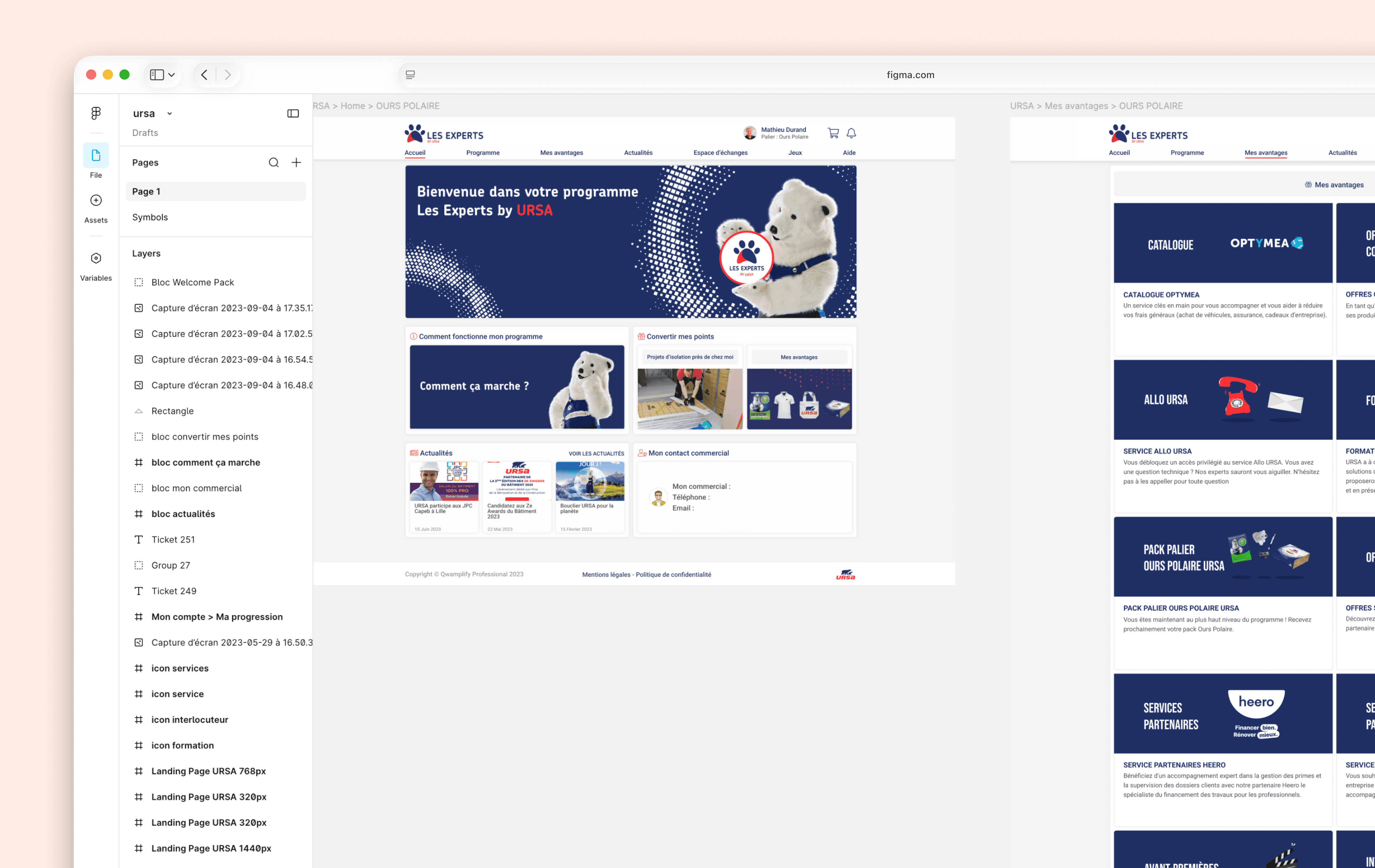1375x868 pixels.
Task: Open the browser sidebar options chevron
Action: (171, 75)
